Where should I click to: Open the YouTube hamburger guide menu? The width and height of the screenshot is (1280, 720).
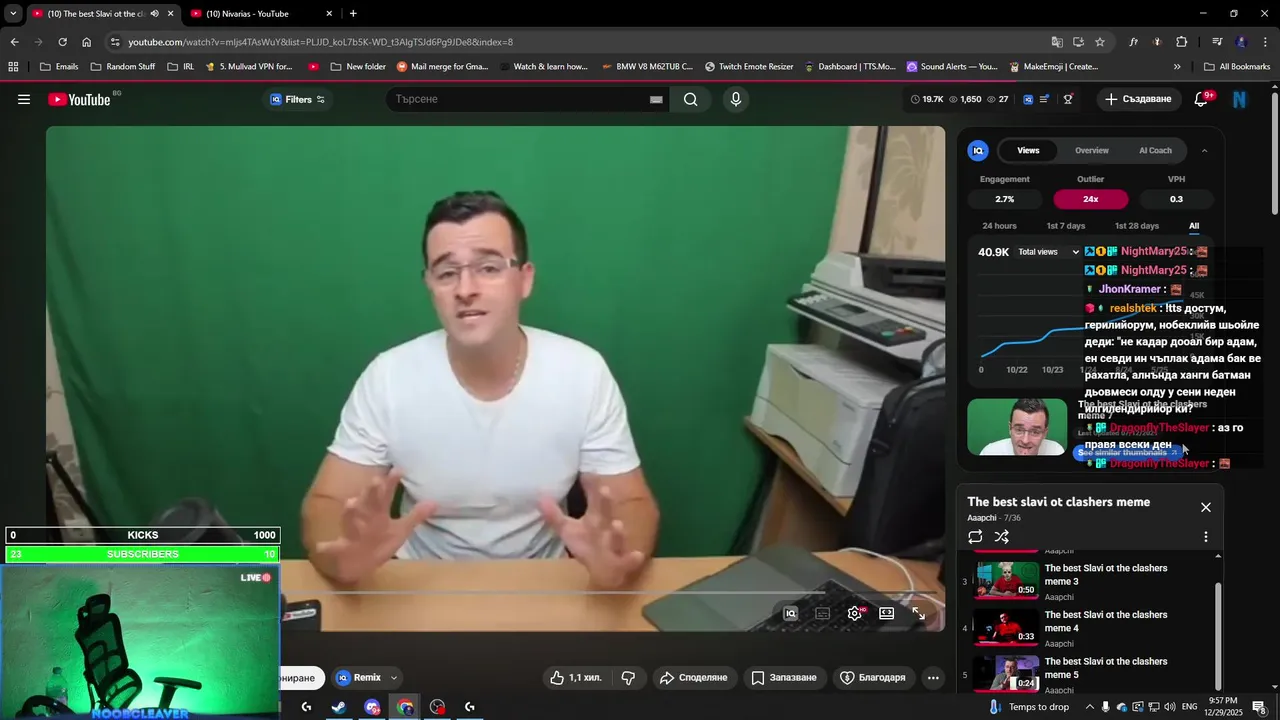24,99
